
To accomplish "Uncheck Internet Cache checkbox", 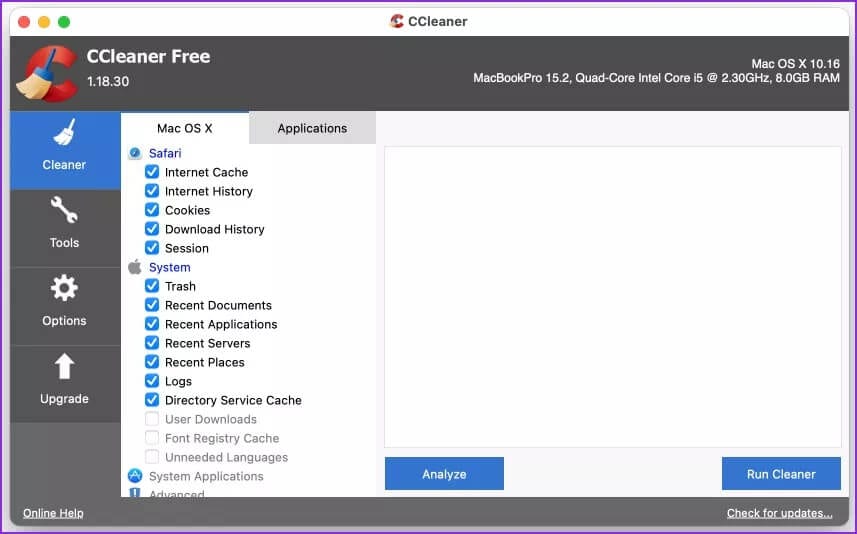I will point(152,172).
